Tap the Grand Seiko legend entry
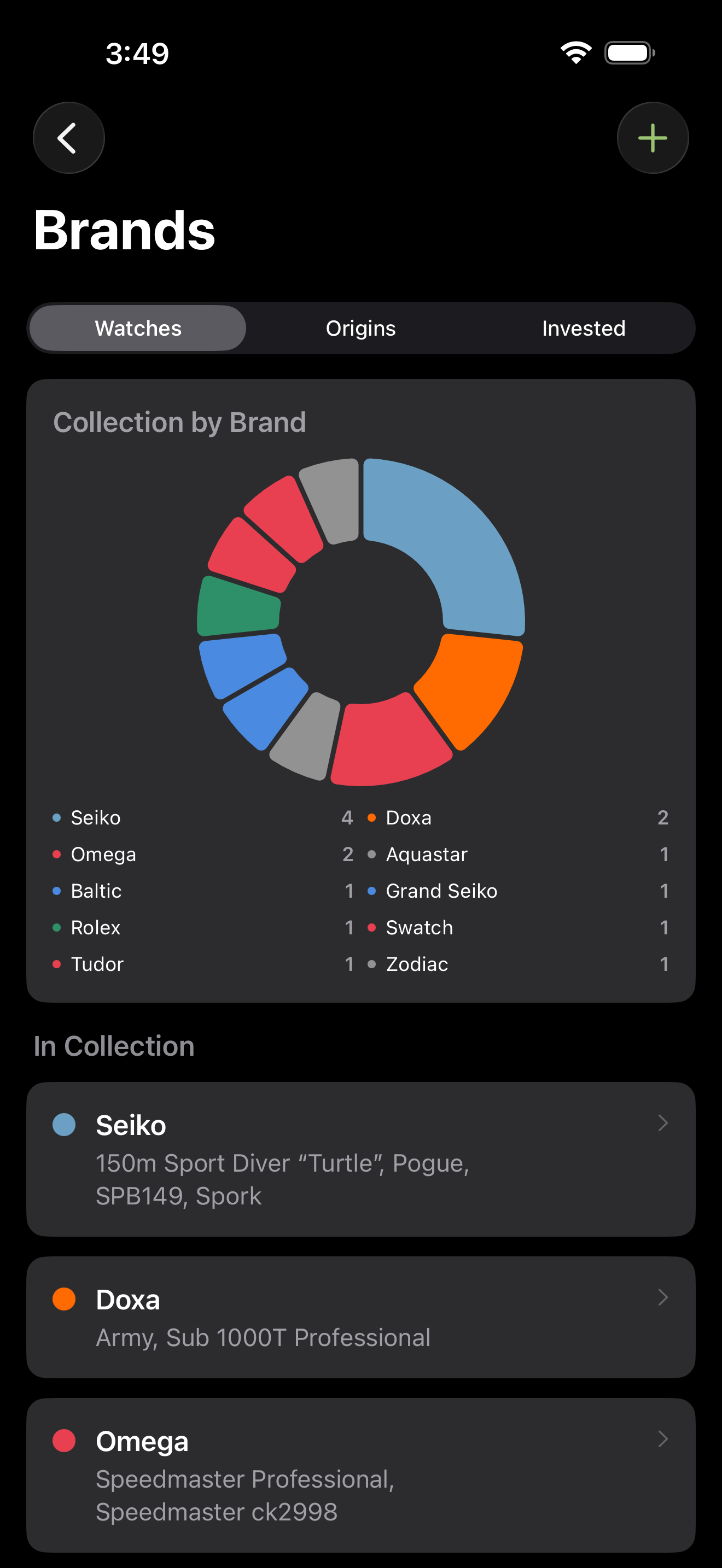The width and height of the screenshot is (722, 1568). [x=441, y=891]
